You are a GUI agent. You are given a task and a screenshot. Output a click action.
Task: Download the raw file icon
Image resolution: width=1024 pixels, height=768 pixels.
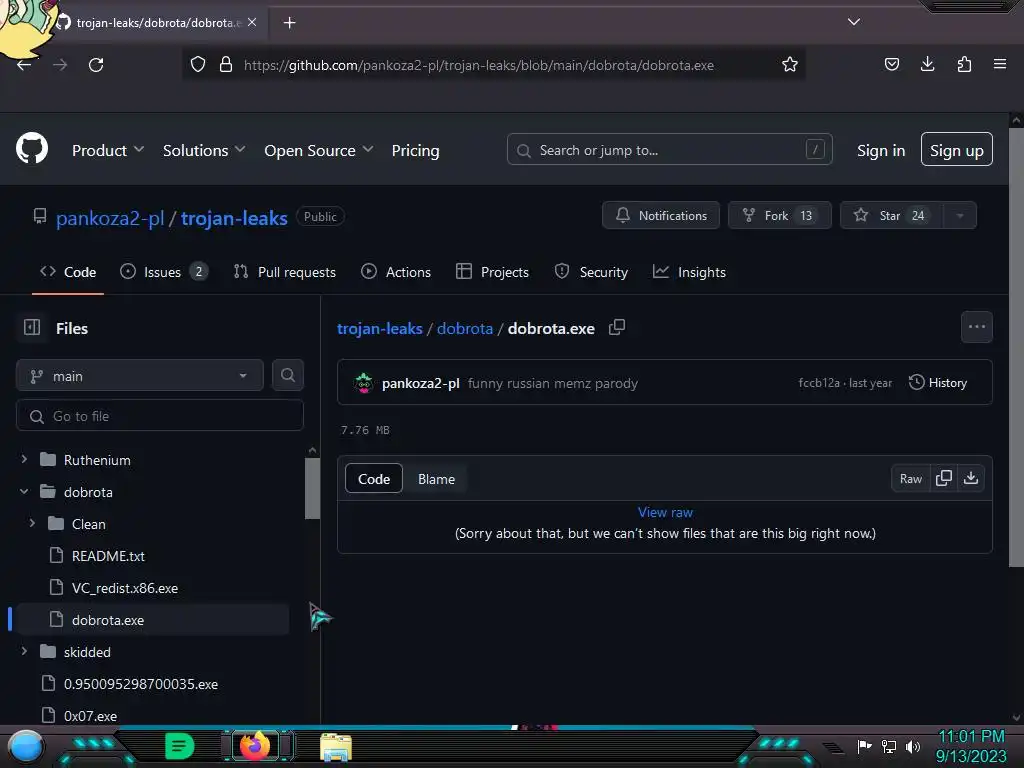click(x=971, y=478)
